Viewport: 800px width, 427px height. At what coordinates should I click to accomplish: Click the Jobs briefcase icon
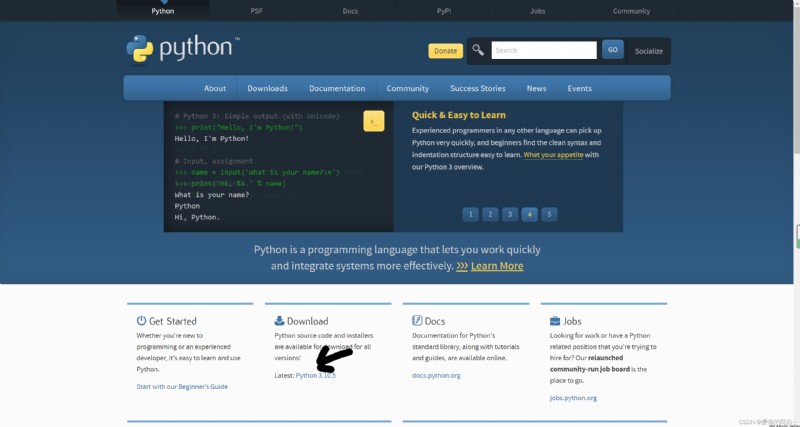555,321
